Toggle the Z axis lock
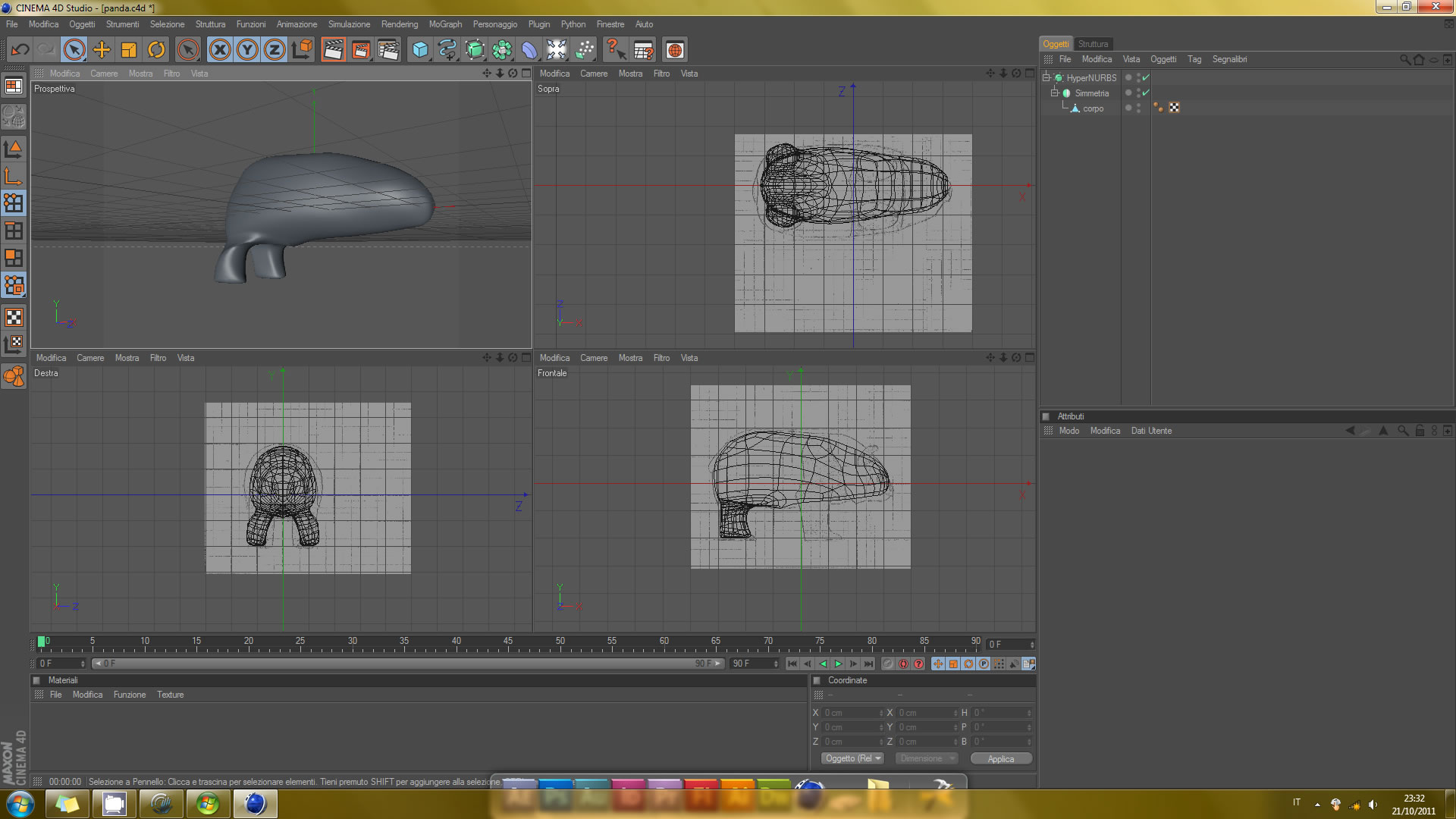 tap(275, 50)
